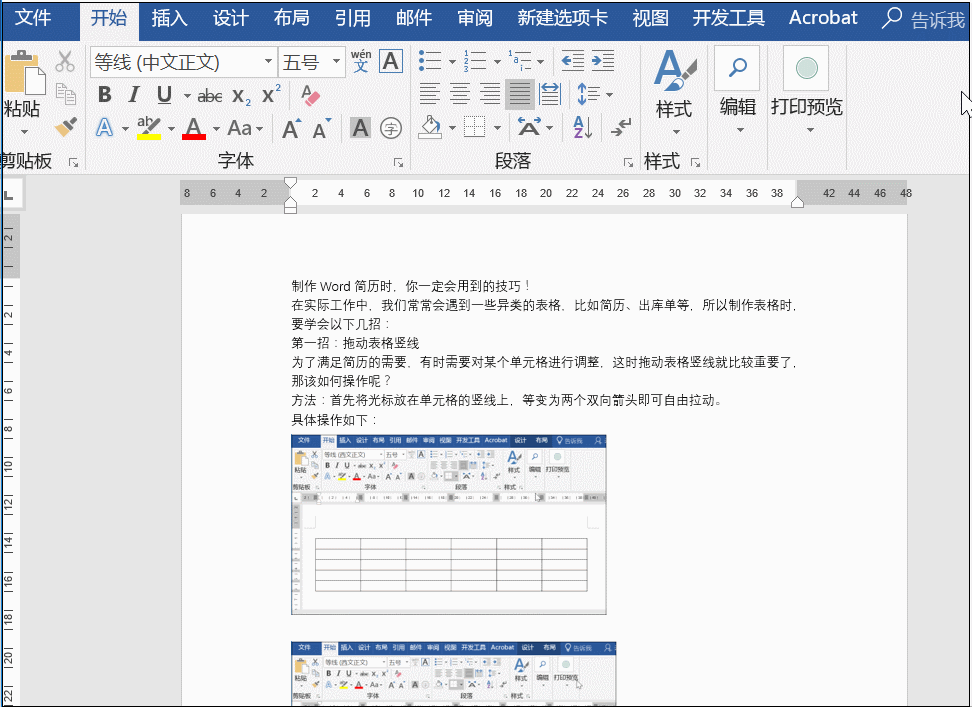
Task: Toggle the multilevel list
Action: 519,61
